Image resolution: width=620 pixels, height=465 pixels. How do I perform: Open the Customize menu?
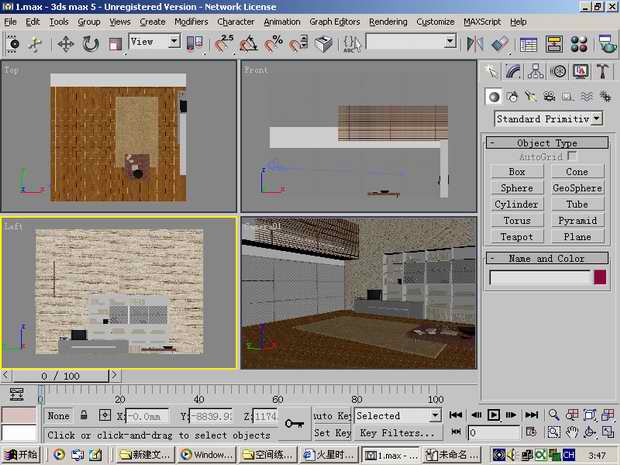click(435, 22)
